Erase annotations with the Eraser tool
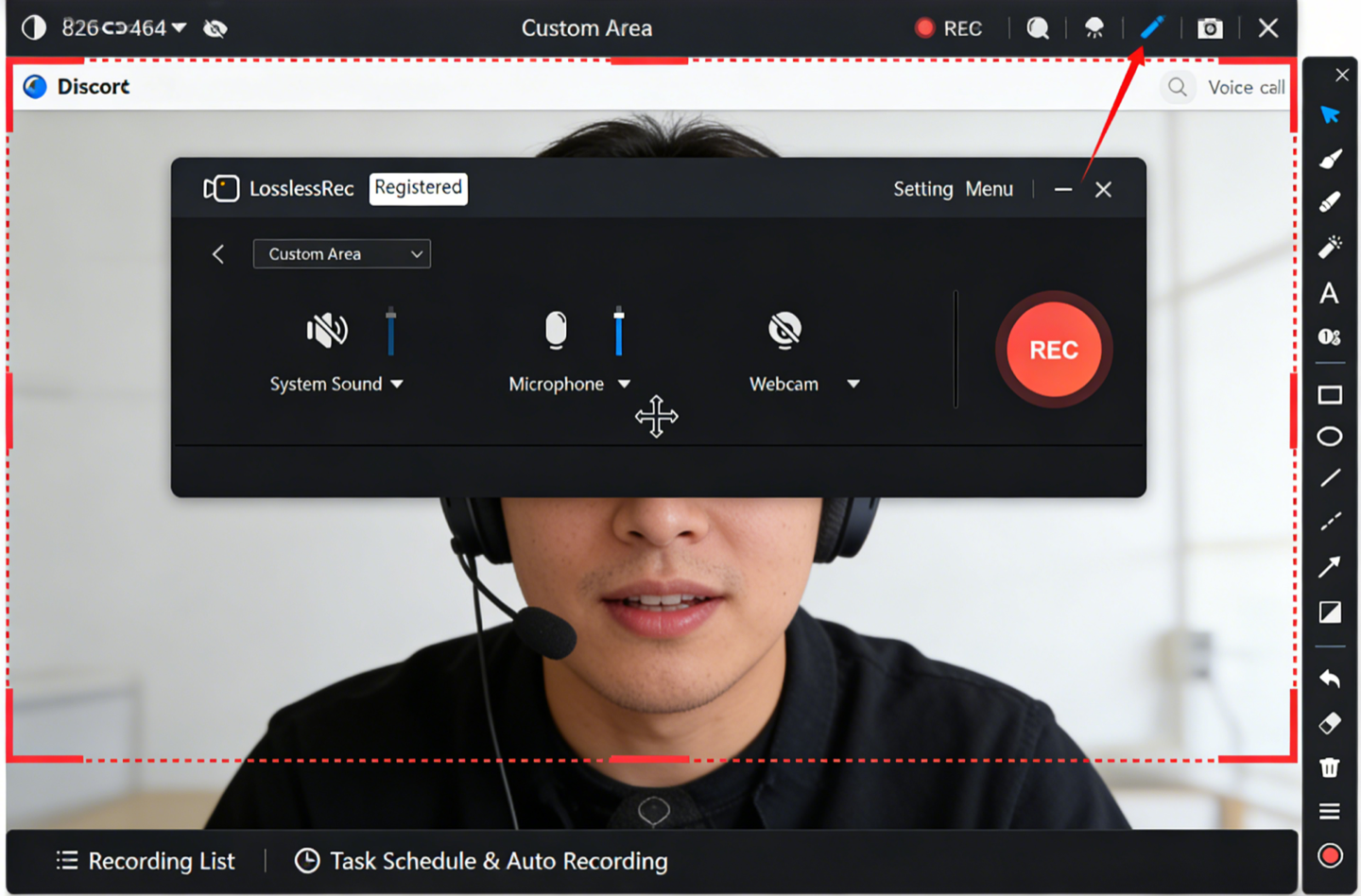Image resolution: width=1361 pixels, height=896 pixels. click(1329, 723)
